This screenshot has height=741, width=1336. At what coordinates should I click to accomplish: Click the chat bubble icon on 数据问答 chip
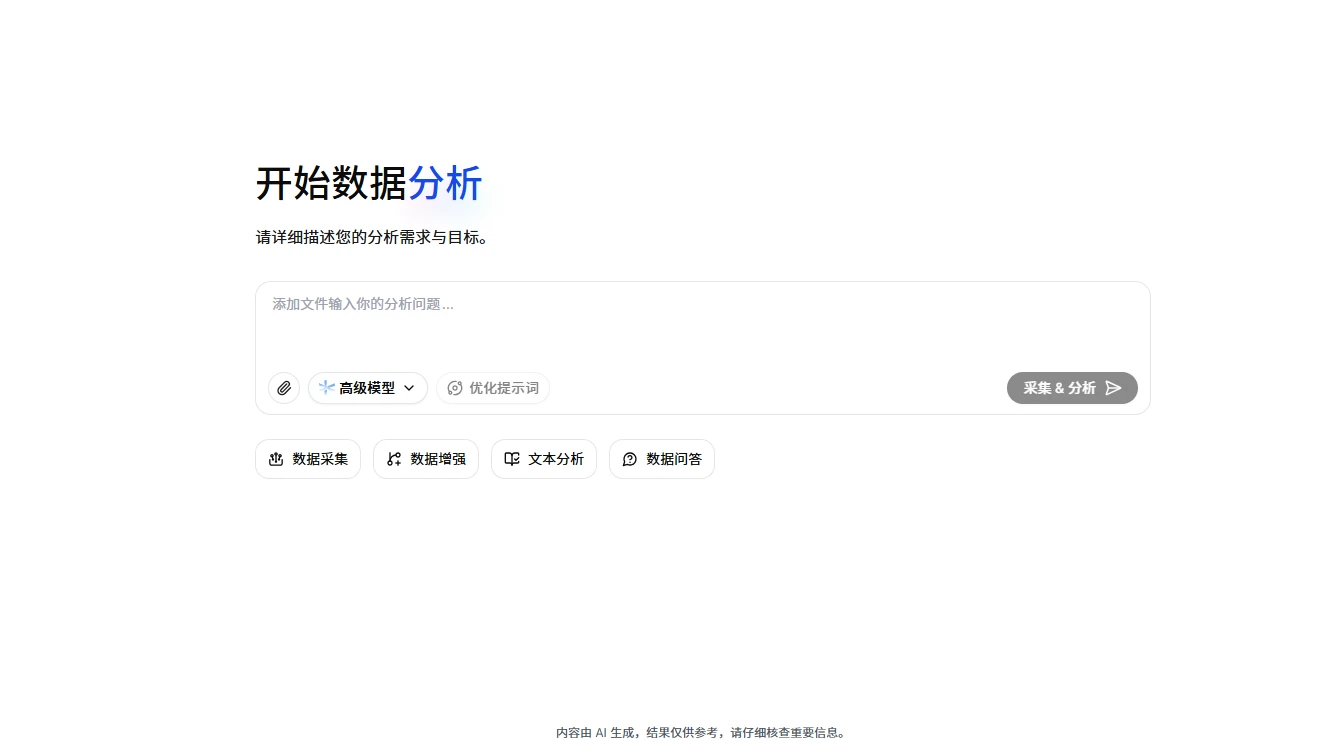tap(629, 459)
